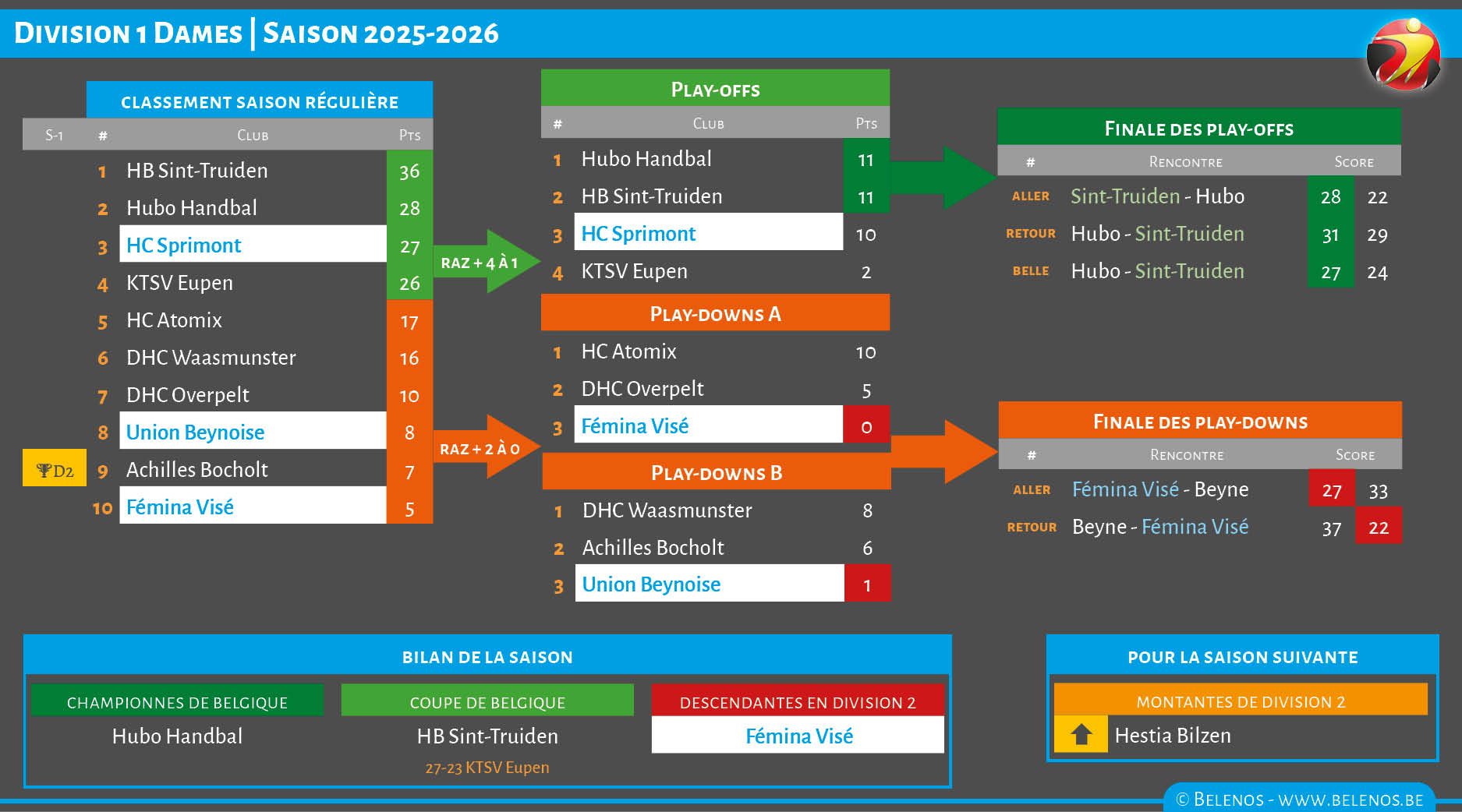Click the red 0 points cell of Fémina Visé

click(866, 425)
